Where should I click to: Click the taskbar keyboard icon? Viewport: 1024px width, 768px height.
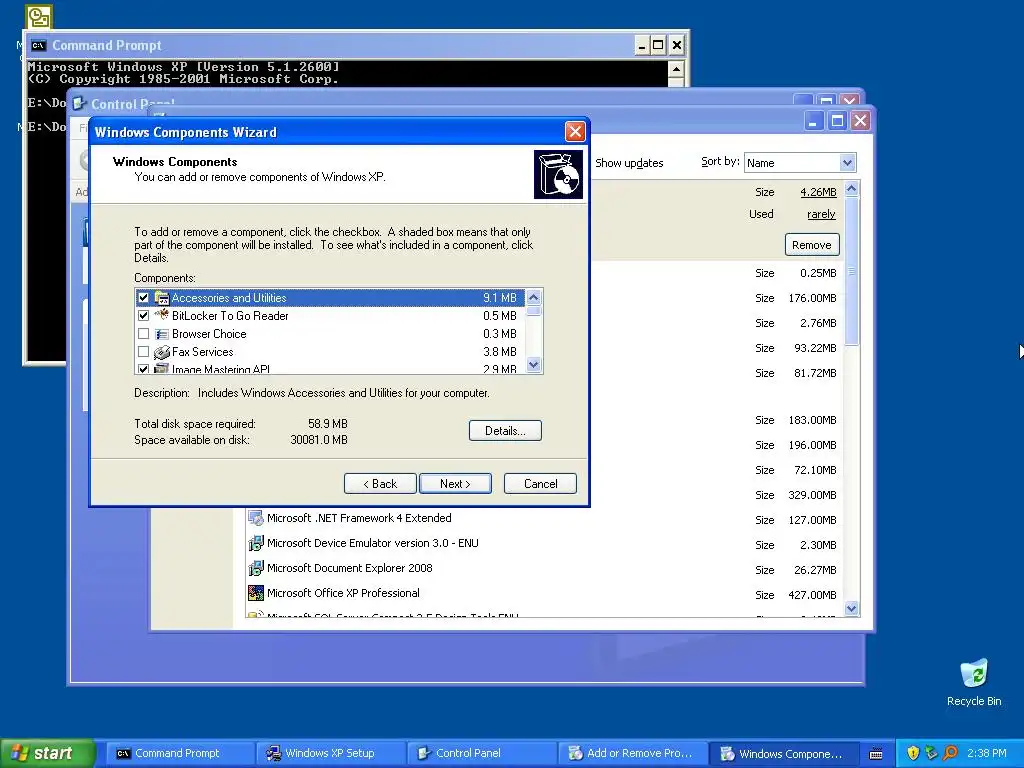tap(876, 754)
